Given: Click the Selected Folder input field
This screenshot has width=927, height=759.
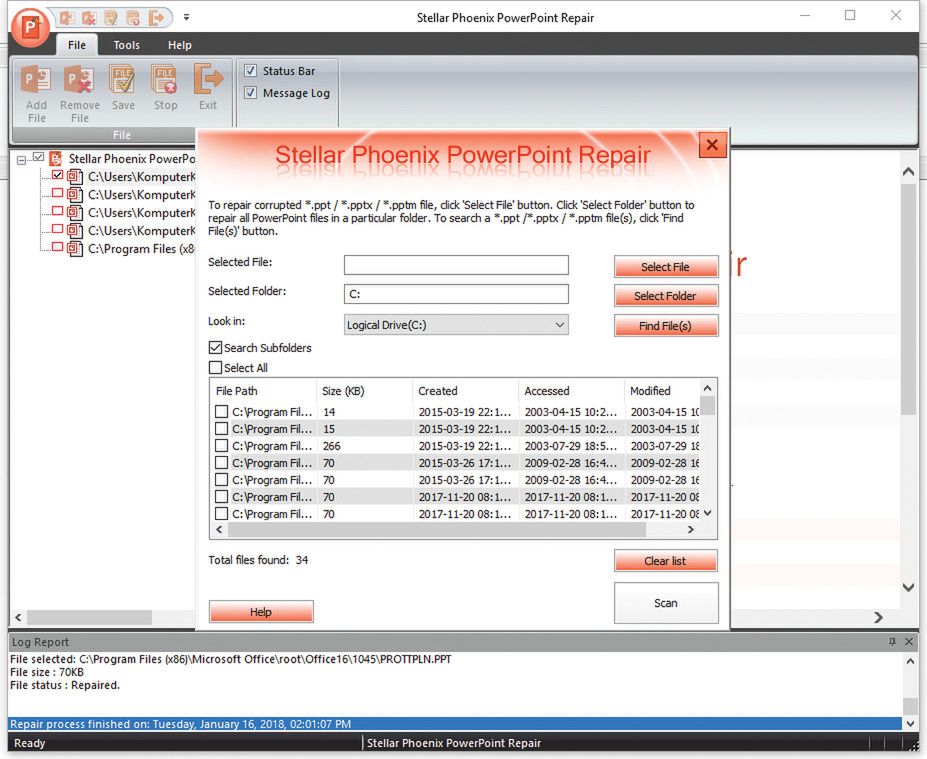Looking at the screenshot, I should 456,294.
